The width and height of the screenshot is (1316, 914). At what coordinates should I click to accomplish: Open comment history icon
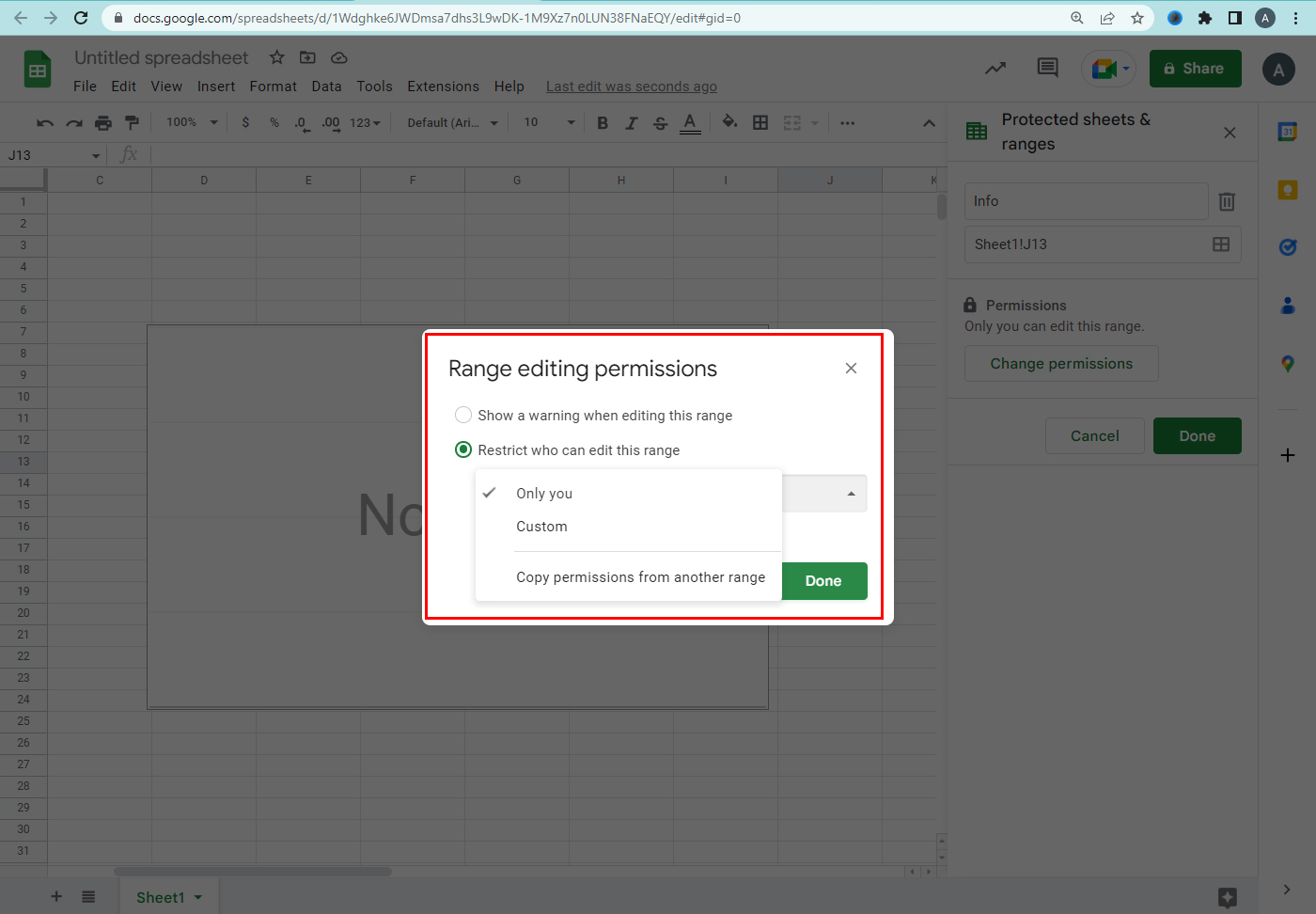(1047, 68)
